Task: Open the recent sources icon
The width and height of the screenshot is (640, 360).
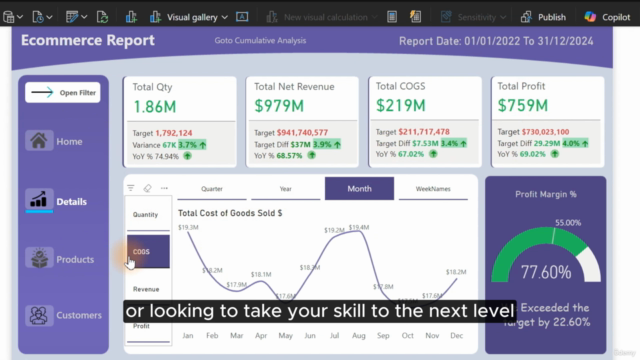Action: pos(38,17)
